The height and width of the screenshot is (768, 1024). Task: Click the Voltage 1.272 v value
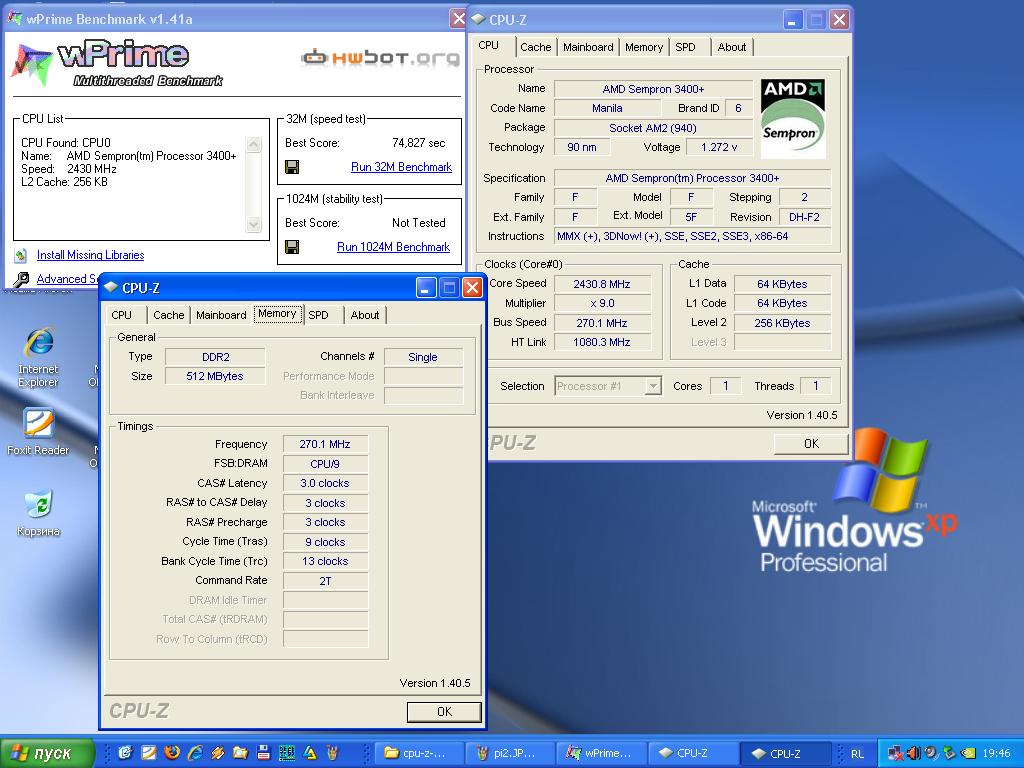(720, 147)
